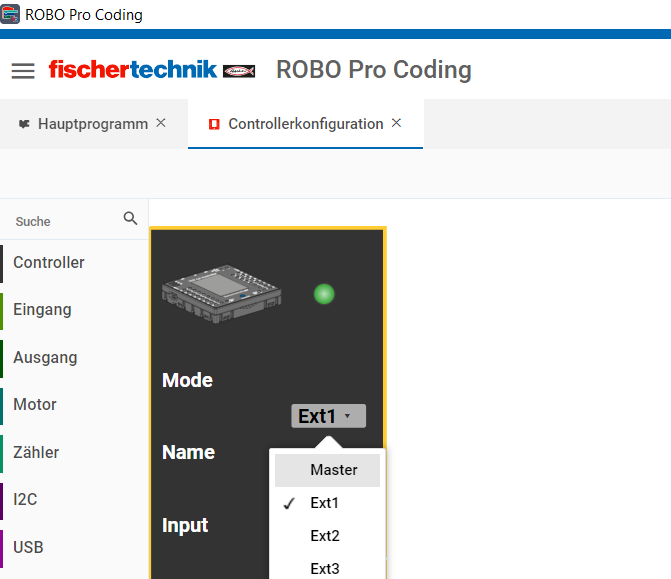Close the Controllerkonfiguration tab
Viewport: 671px width, 579px height.
[x=397, y=123]
